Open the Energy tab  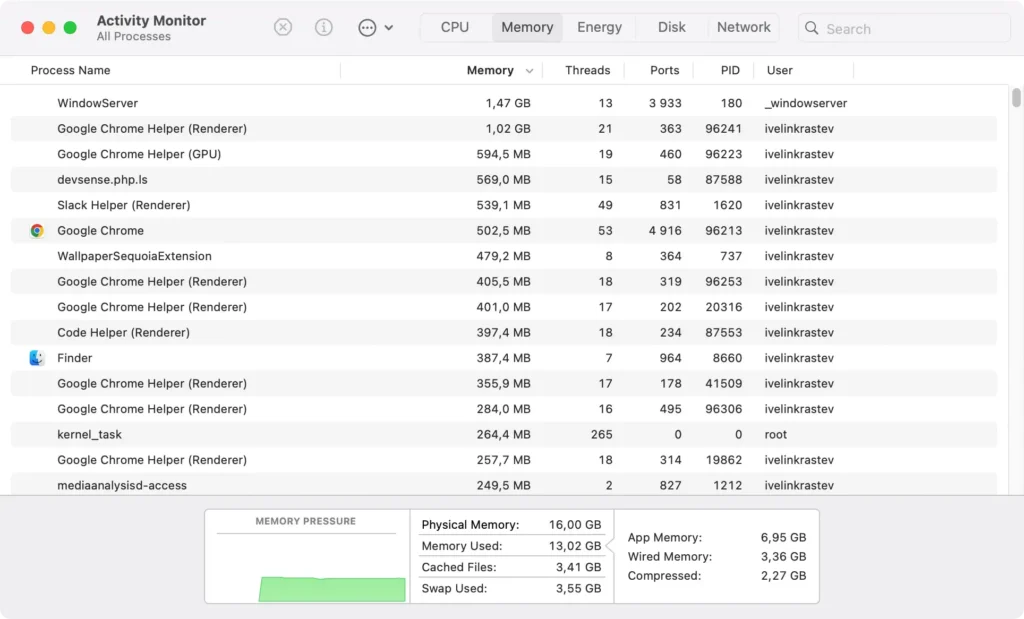[x=599, y=27]
